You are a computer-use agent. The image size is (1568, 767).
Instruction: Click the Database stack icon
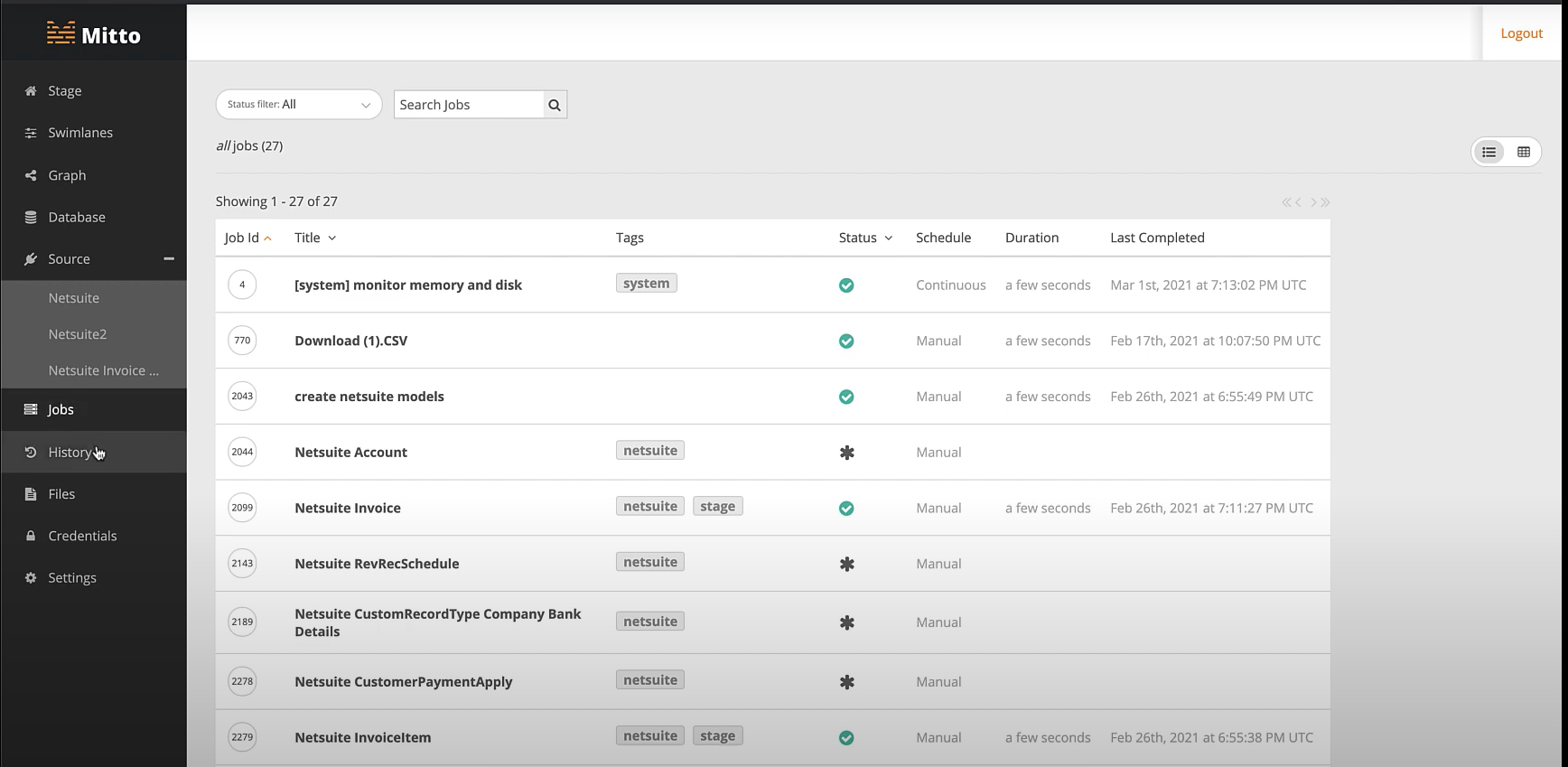(x=31, y=217)
